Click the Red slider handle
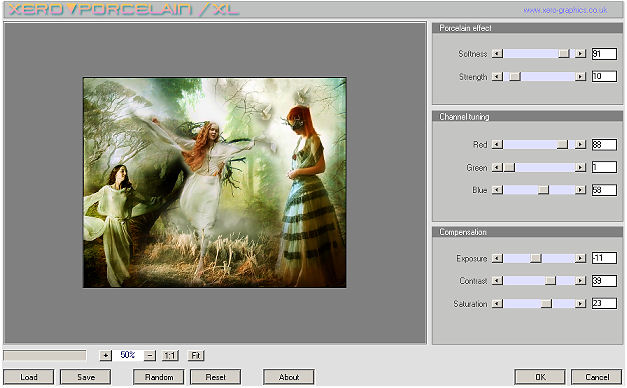This screenshot has height=388, width=627. [x=562, y=144]
